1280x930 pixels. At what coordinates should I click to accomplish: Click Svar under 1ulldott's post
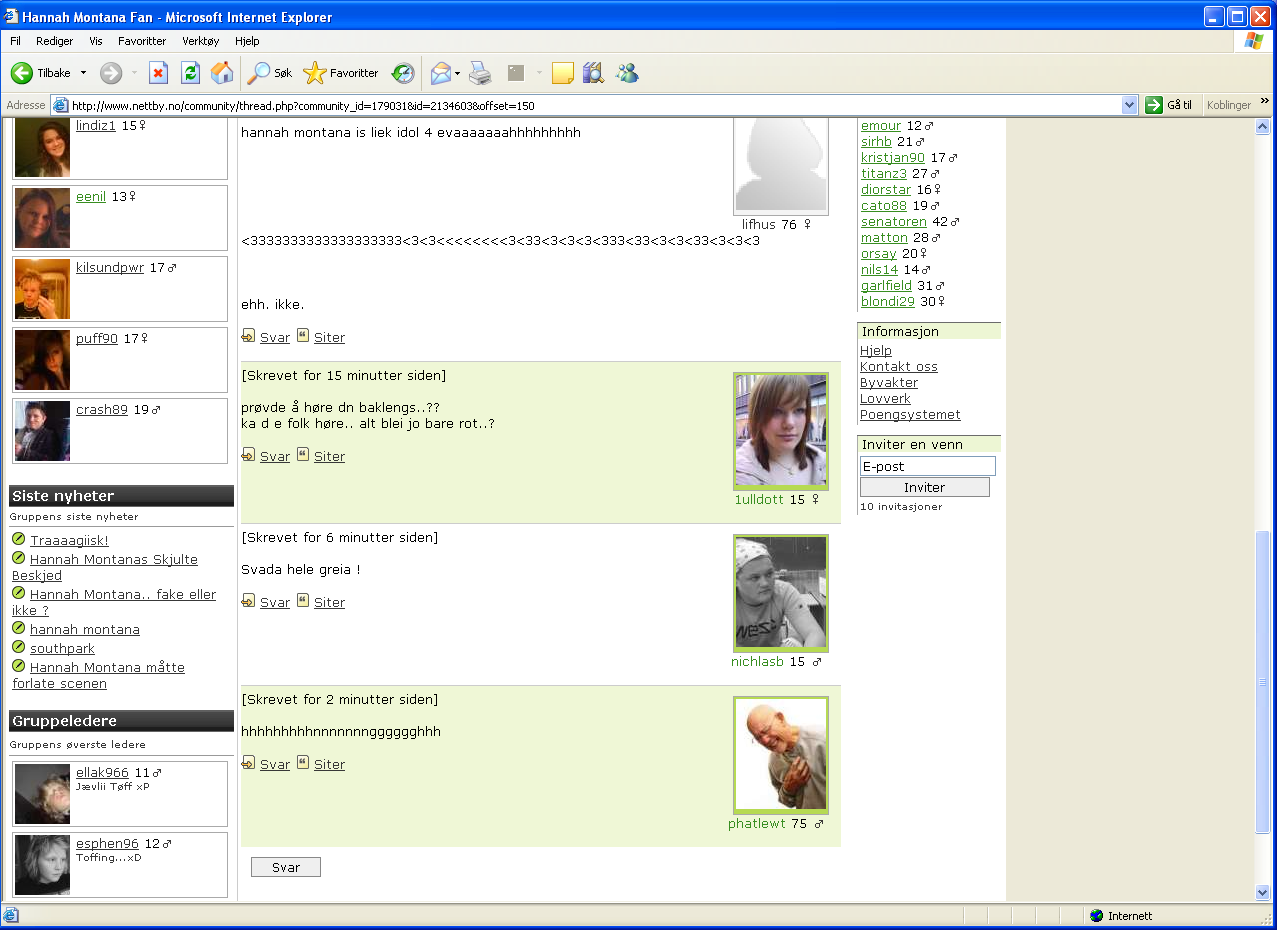(275, 456)
